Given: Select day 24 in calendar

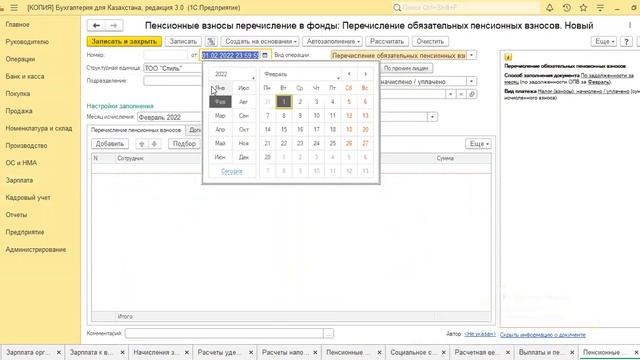Looking at the screenshot, I should coord(316,143).
